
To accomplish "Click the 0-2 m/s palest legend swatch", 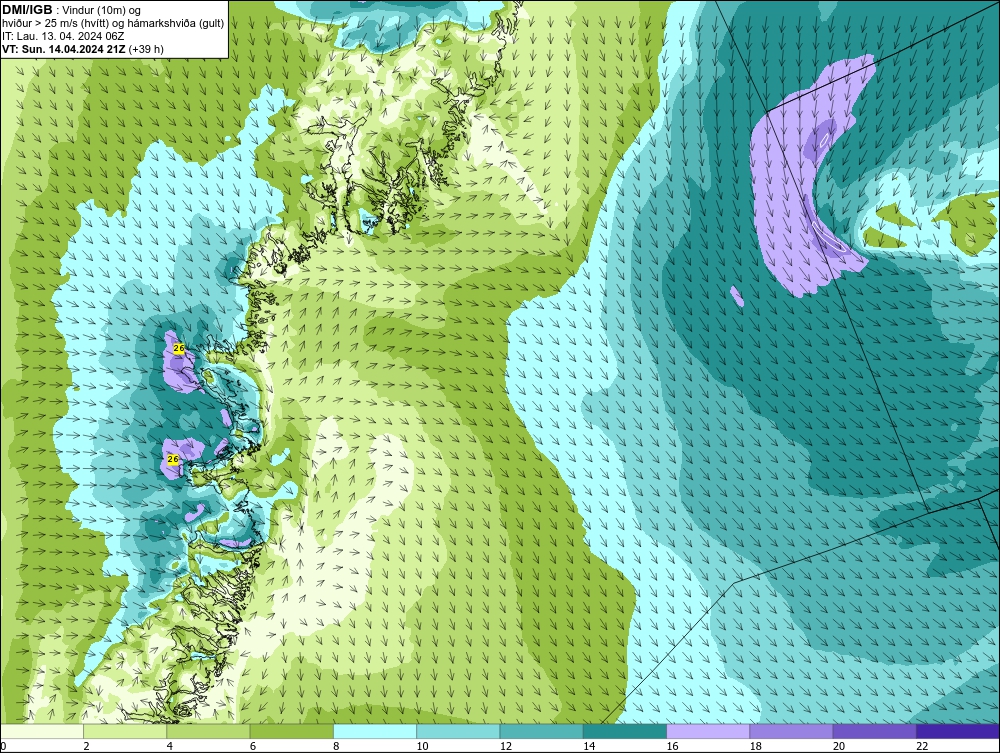I will (42, 731).
